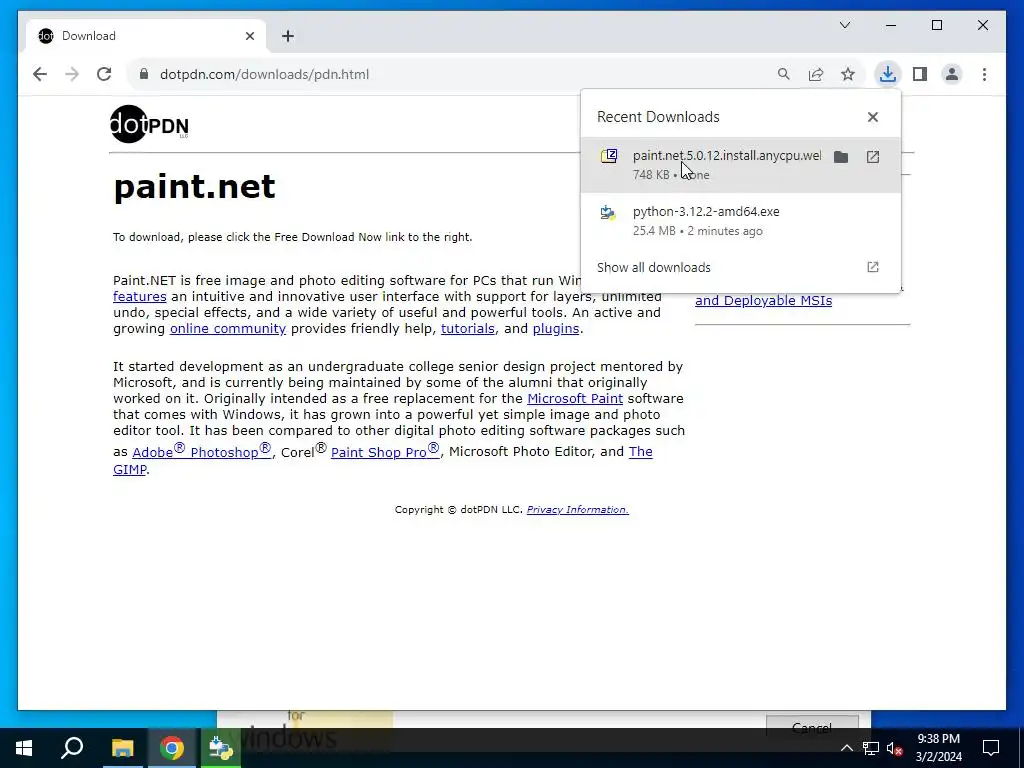The height and width of the screenshot is (768, 1024).
Task: Click the python installer file icon
Action: click(x=608, y=212)
